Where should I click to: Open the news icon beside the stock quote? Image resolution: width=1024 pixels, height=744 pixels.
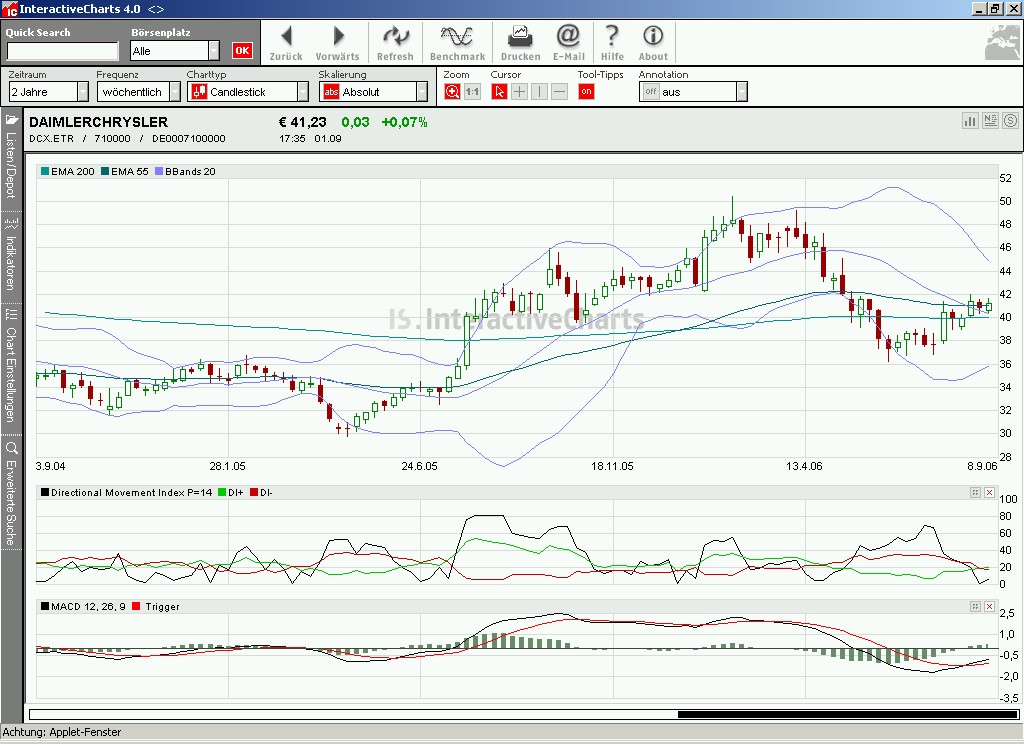pyautogui.click(x=990, y=120)
